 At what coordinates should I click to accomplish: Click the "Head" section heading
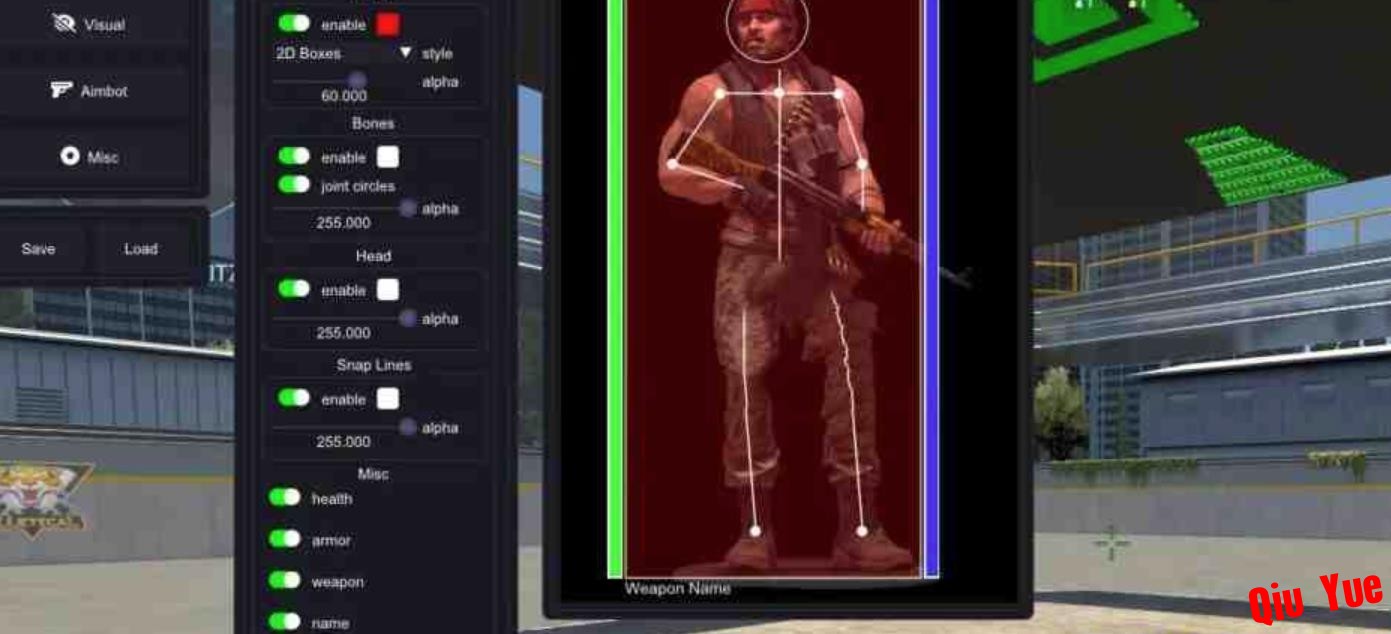pyautogui.click(x=373, y=256)
